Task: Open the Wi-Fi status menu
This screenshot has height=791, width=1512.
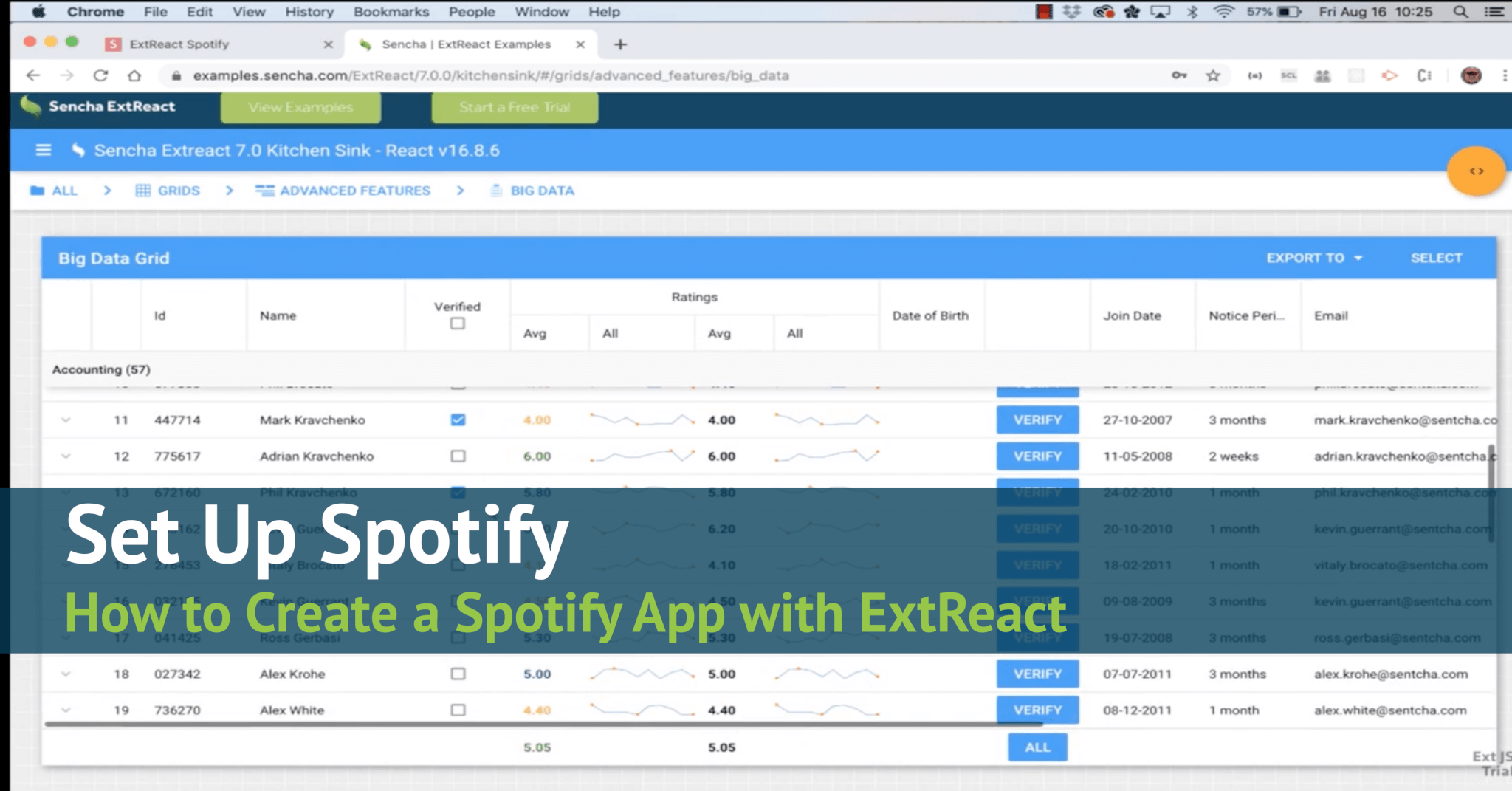Action: click(x=1223, y=12)
